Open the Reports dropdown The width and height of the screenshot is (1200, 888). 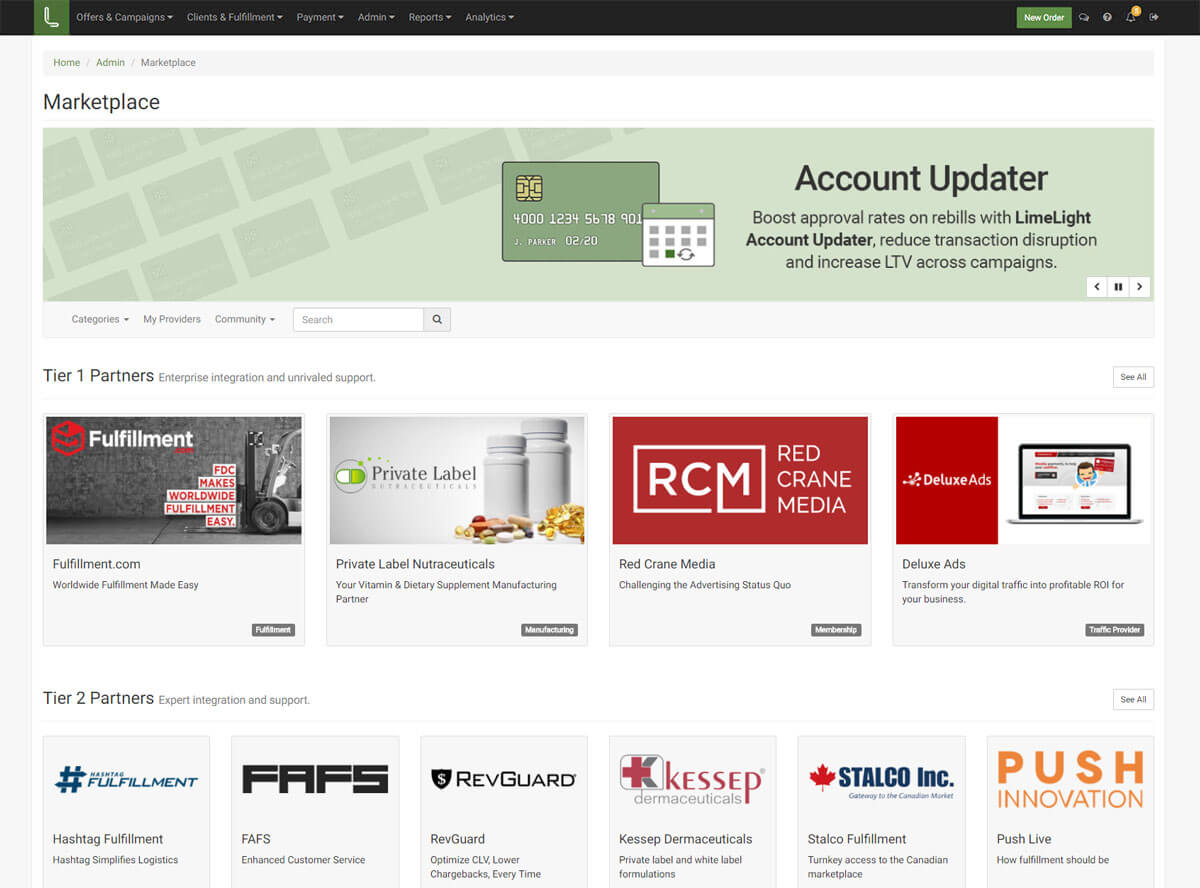tap(430, 17)
